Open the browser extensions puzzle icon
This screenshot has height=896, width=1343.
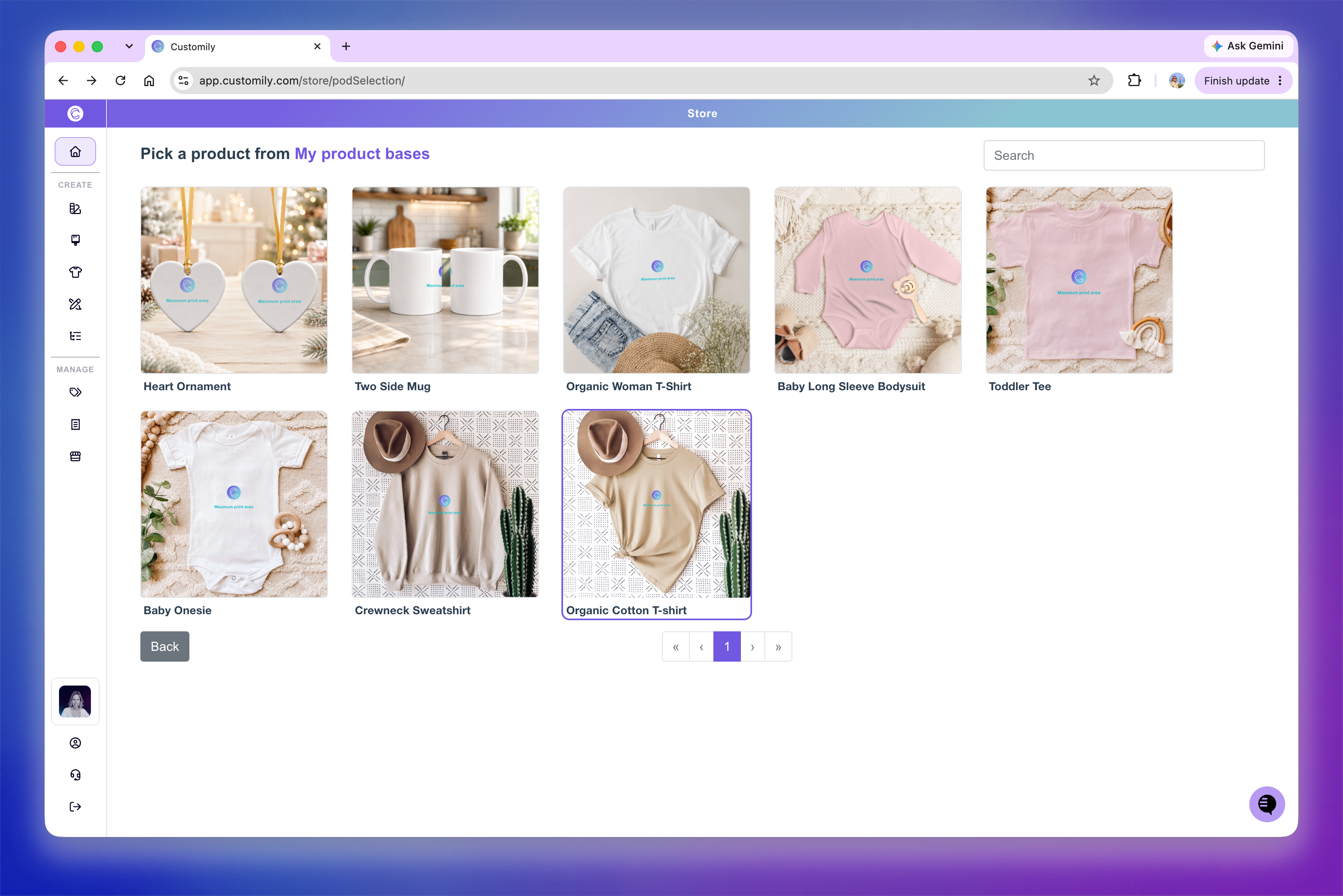(1134, 81)
